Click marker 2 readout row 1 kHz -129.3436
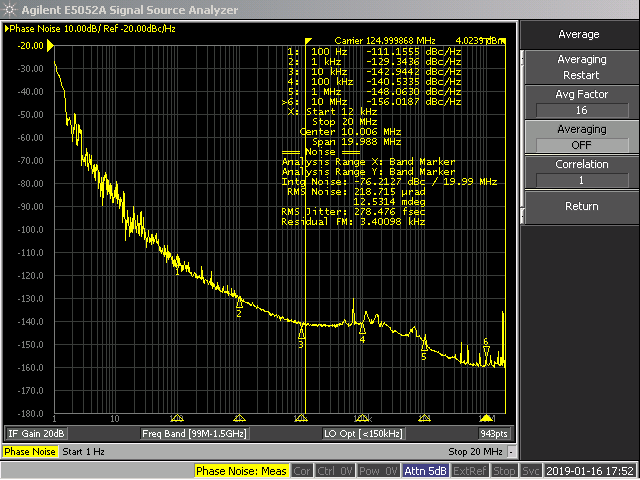The width and height of the screenshot is (640, 480). coord(374,62)
